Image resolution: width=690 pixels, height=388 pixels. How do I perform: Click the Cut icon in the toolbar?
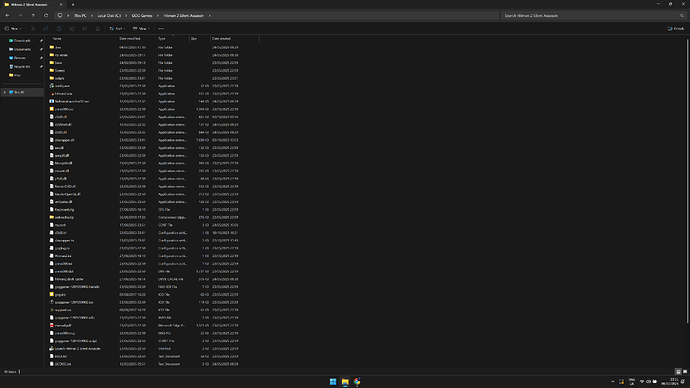33,29
